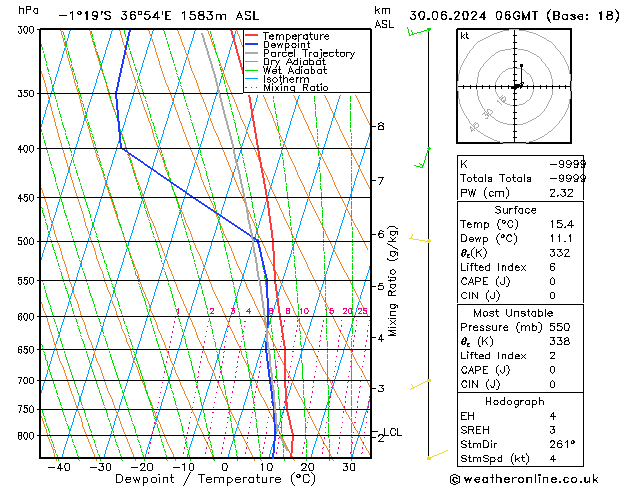This screenshot has height=486, width=629.
Task: Click the 750 hPa pressure label
Action: [28, 409]
